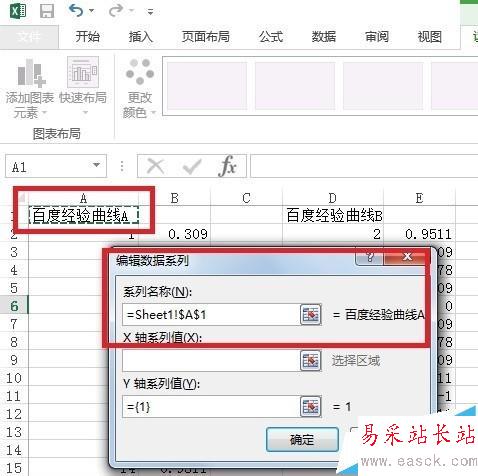Click the dialog help question button
The image size is (478, 476).
point(370,257)
